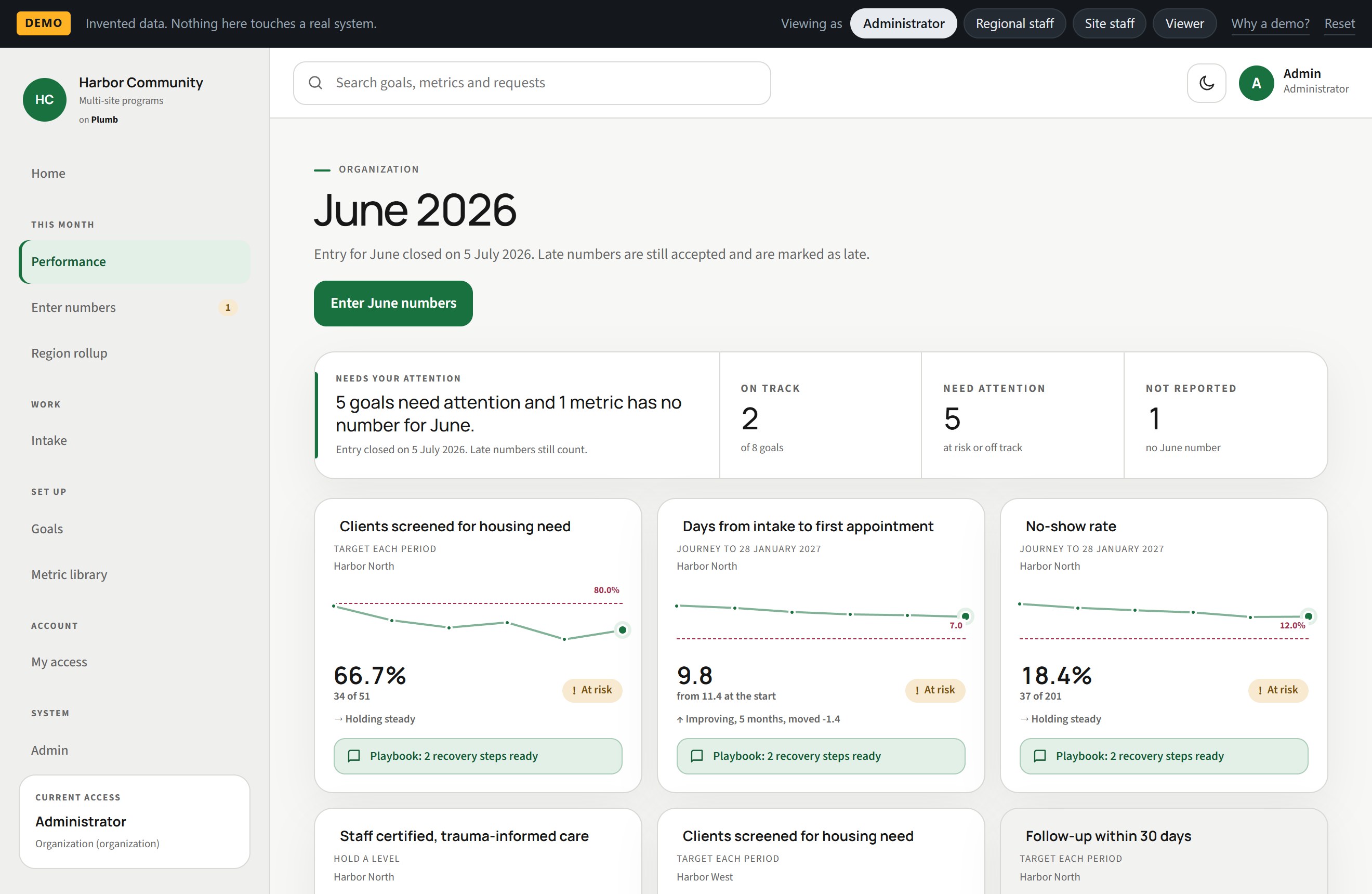Focus the Search goals, metrics and requests field
1372x894 pixels.
click(x=532, y=83)
